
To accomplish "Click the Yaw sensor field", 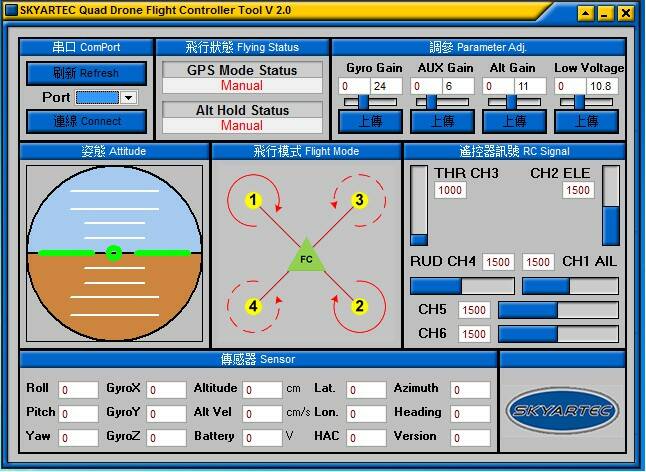I will pyautogui.click(x=78, y=438).
